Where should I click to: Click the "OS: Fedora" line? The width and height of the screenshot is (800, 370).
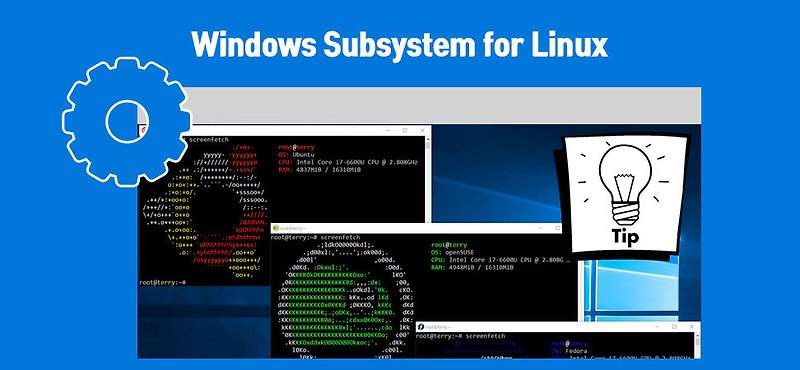coord(569,351)
